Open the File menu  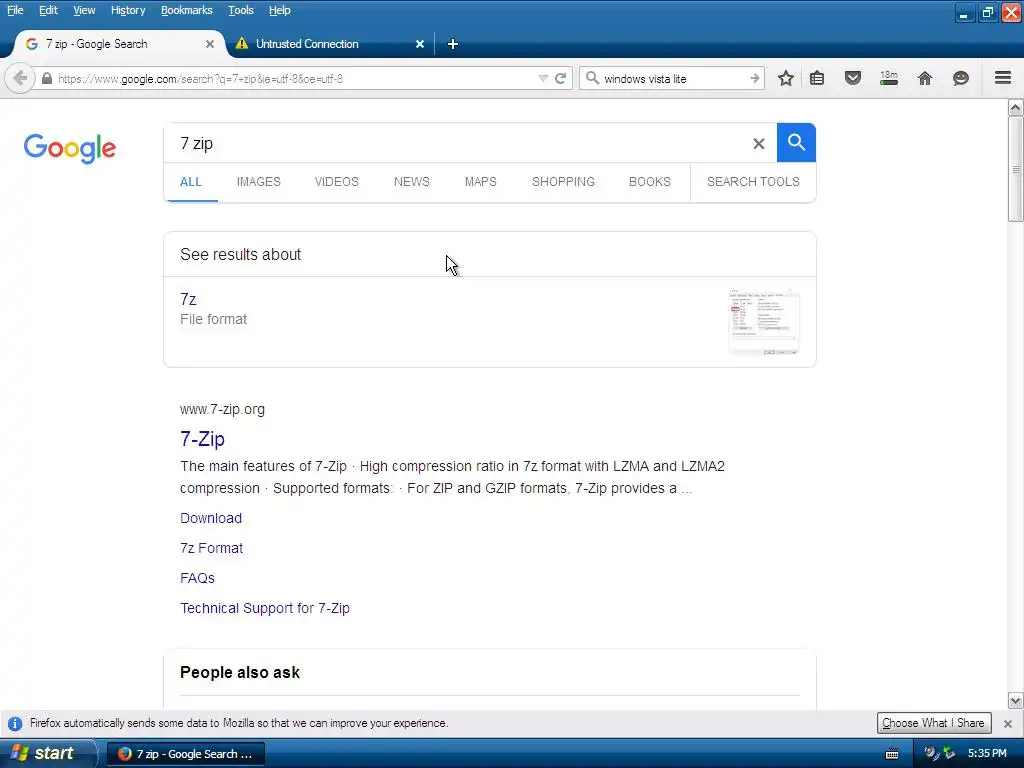pyautogui.click(x=15, y=10)
